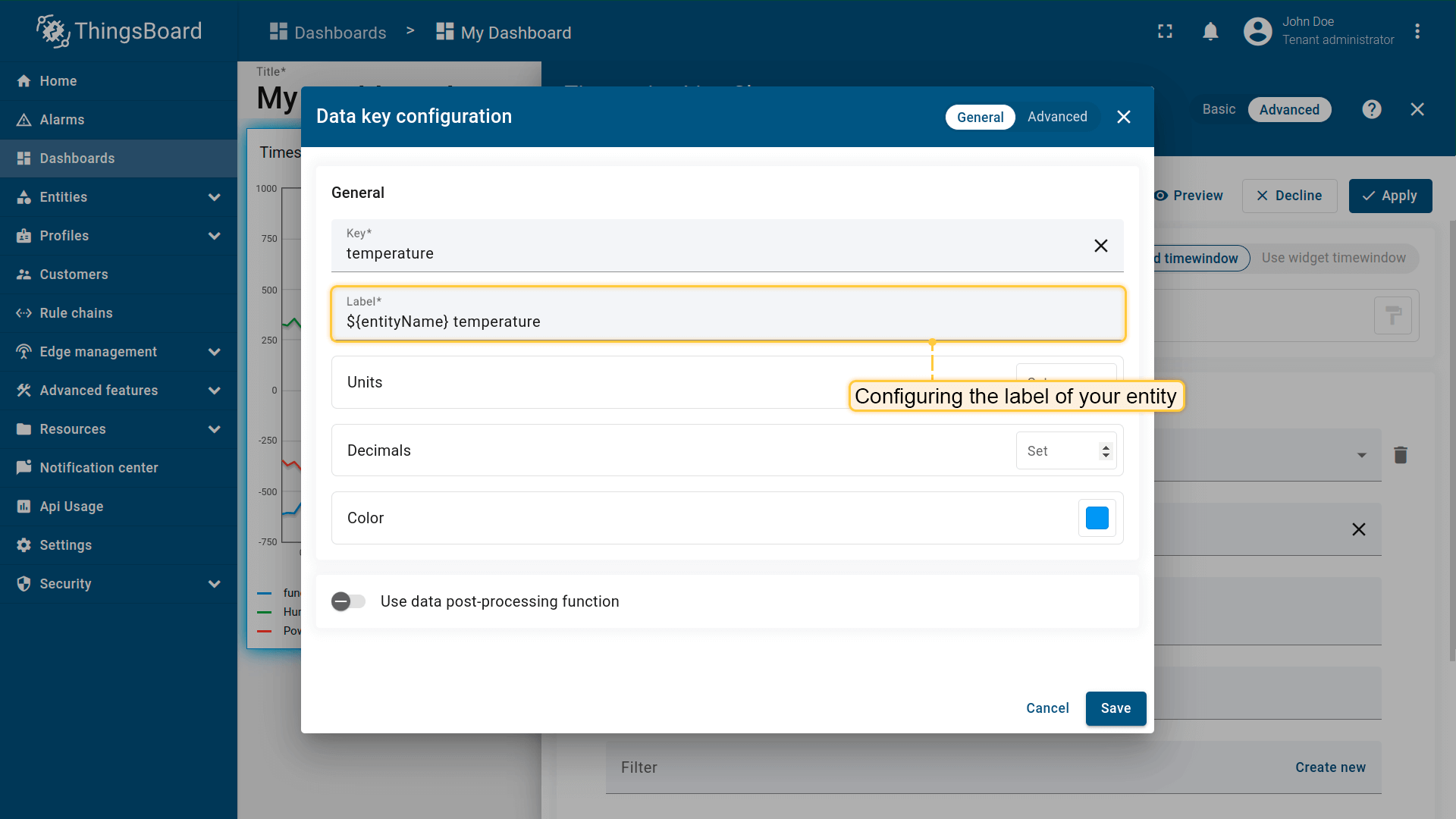Click the trash delete icon
1456x819 pixels.
click(1400, 455)
